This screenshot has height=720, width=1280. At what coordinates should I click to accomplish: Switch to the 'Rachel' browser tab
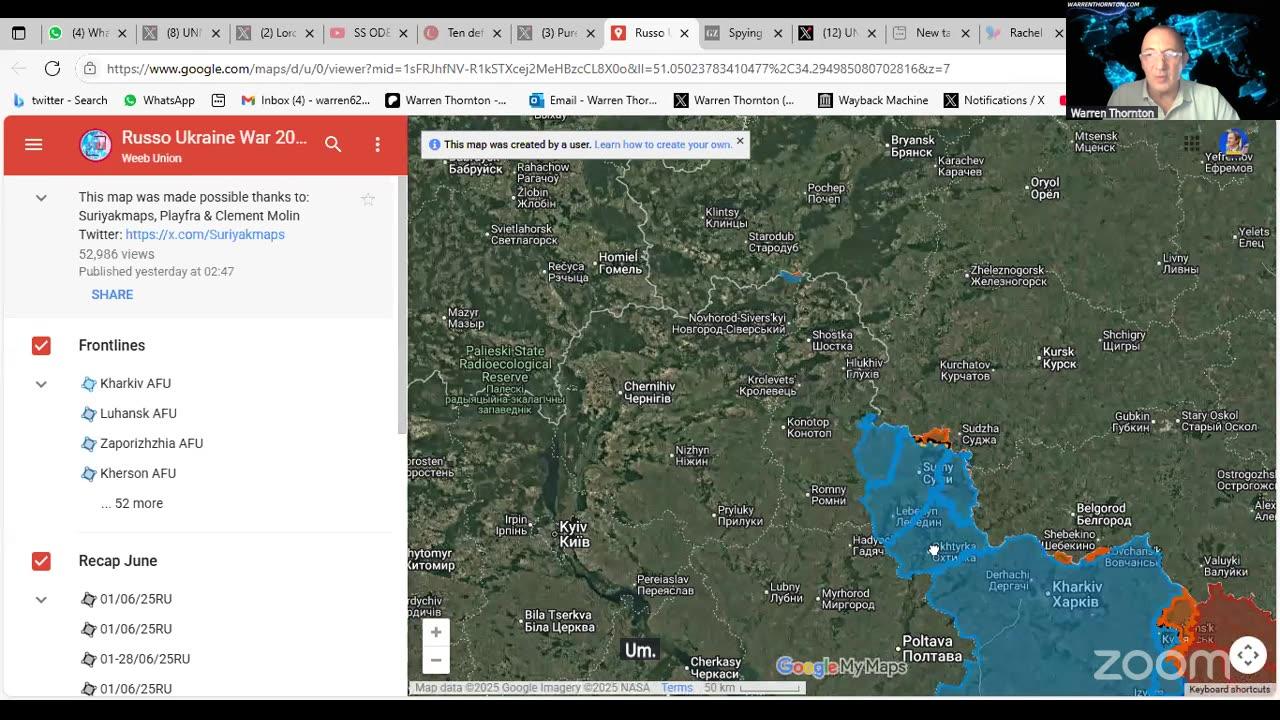pos(1022,33)
